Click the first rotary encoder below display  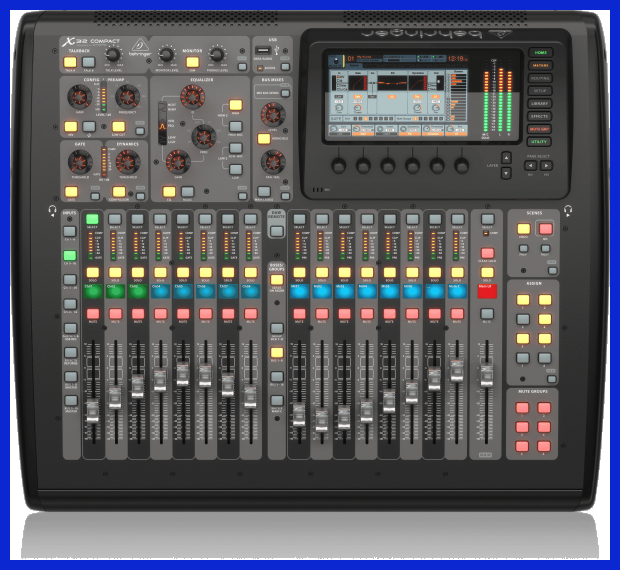point(338,166)
